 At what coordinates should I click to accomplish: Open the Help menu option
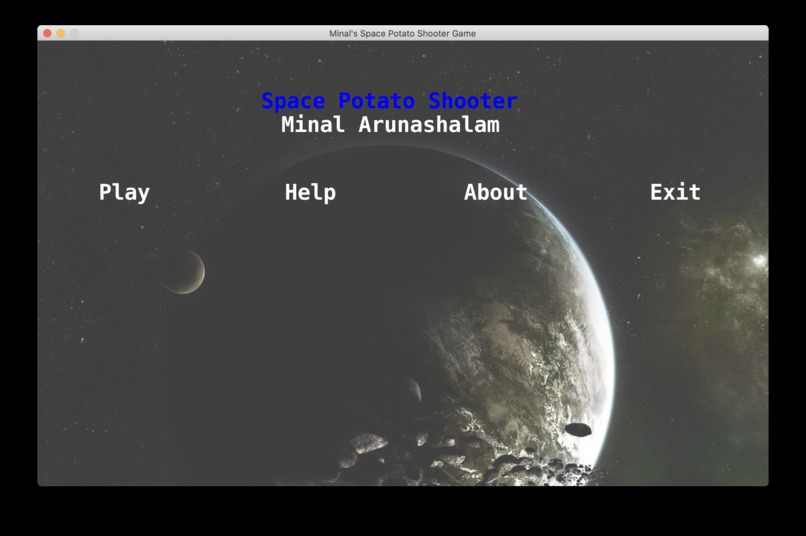(310, 193)
